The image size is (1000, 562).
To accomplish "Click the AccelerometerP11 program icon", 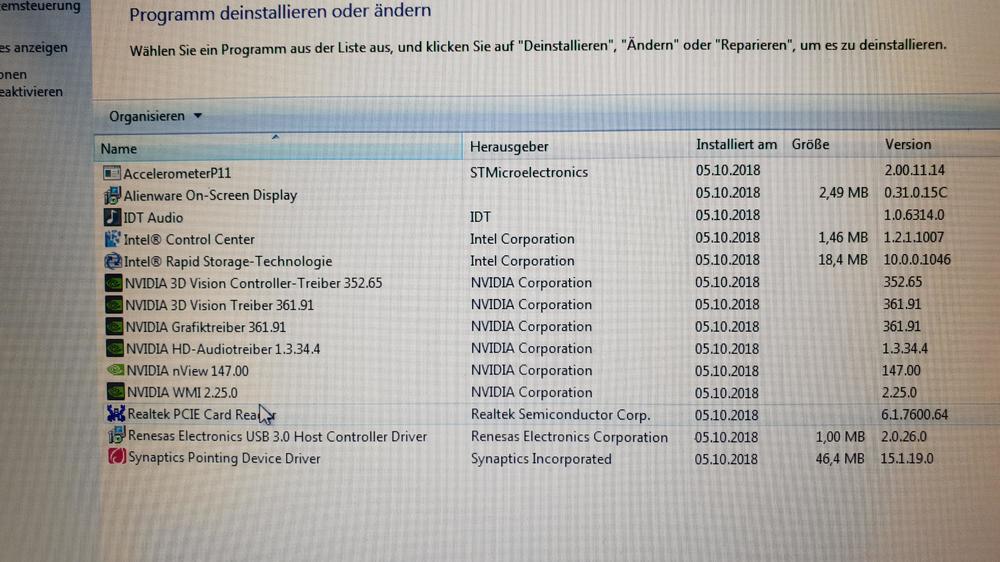I will [x=112, y=173].
